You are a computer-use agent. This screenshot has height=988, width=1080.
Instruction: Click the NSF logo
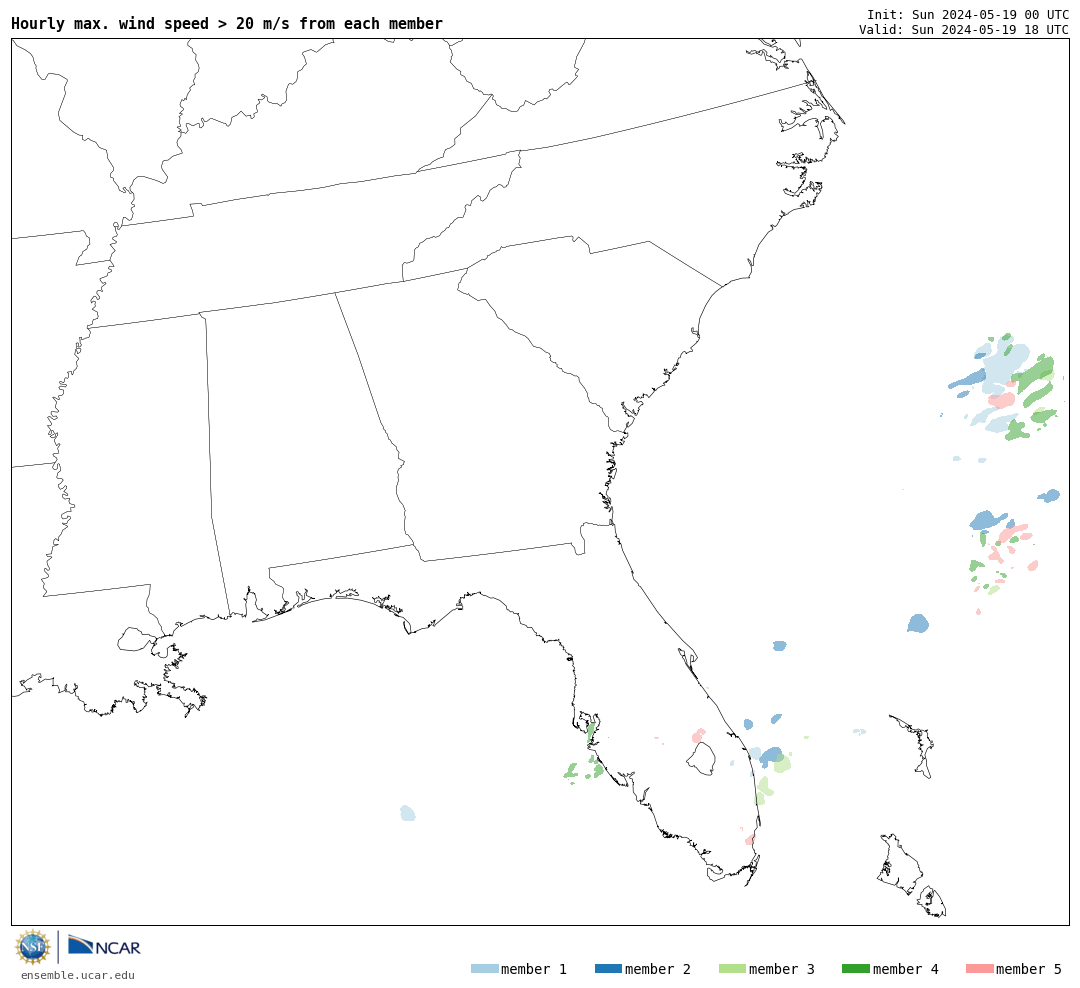(x=32, y=947)
